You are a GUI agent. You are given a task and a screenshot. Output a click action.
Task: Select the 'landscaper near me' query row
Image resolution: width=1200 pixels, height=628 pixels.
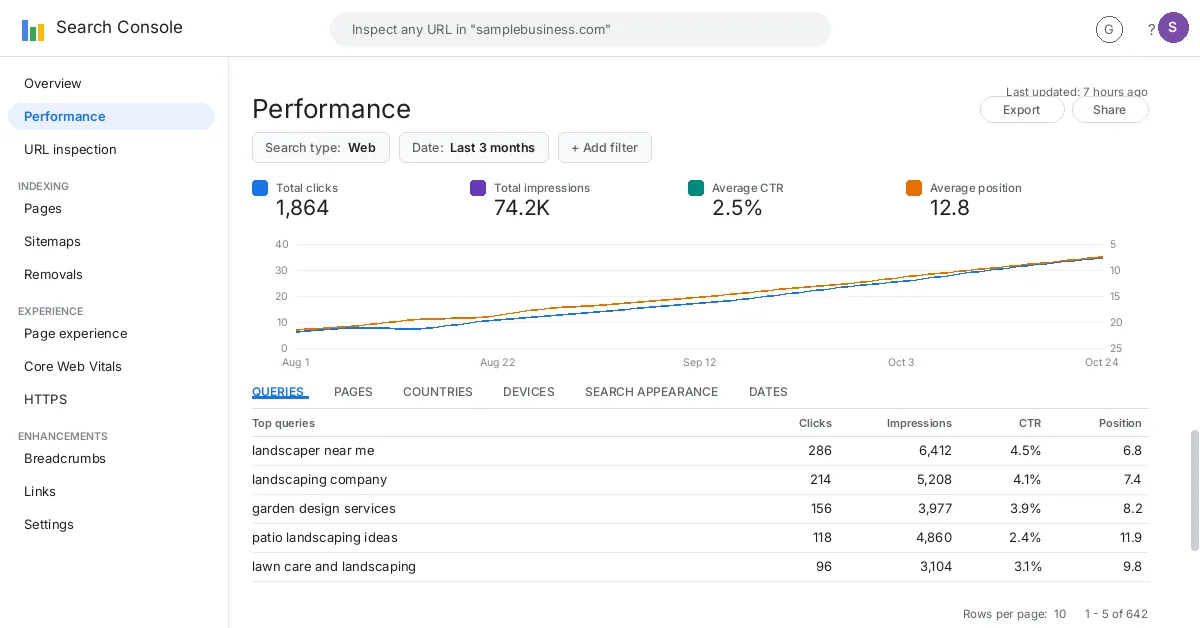pyautogui.click(x=700, y=451)
